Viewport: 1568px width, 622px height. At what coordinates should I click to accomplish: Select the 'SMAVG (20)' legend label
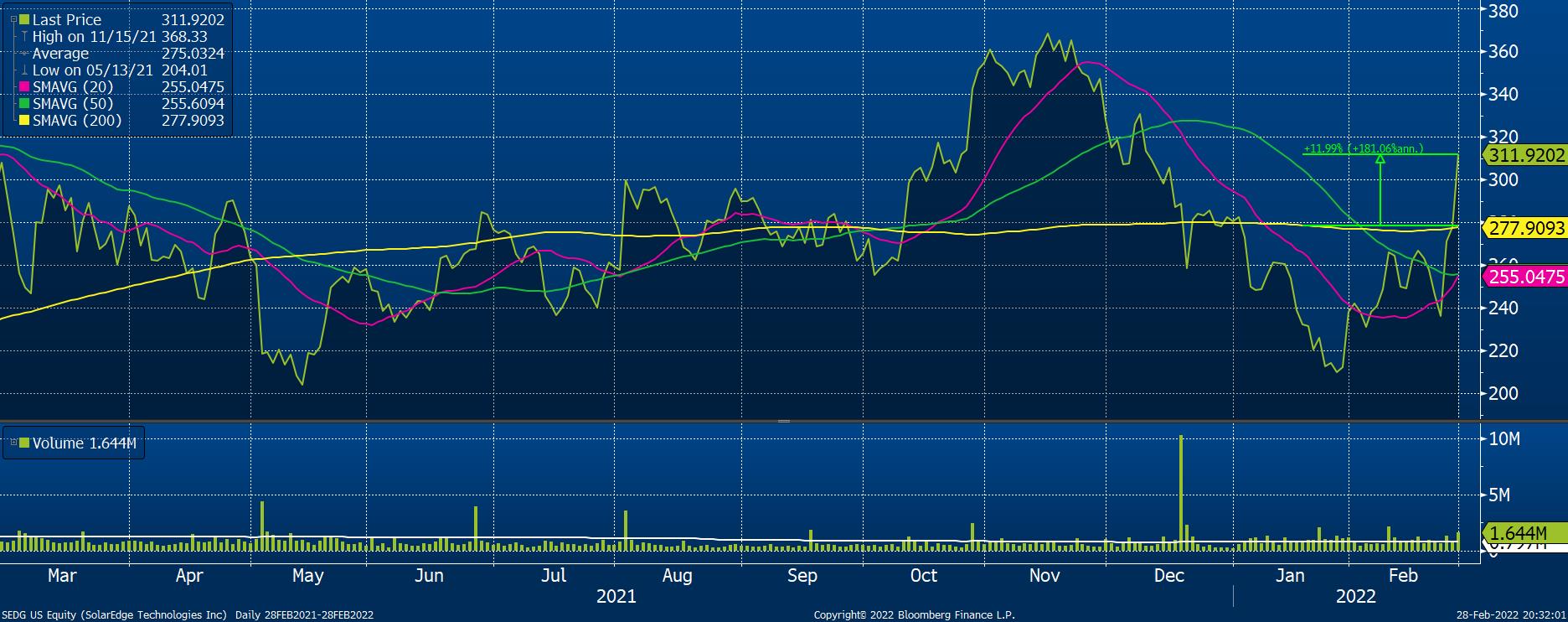pyautogui.click(x=71, y=86)
